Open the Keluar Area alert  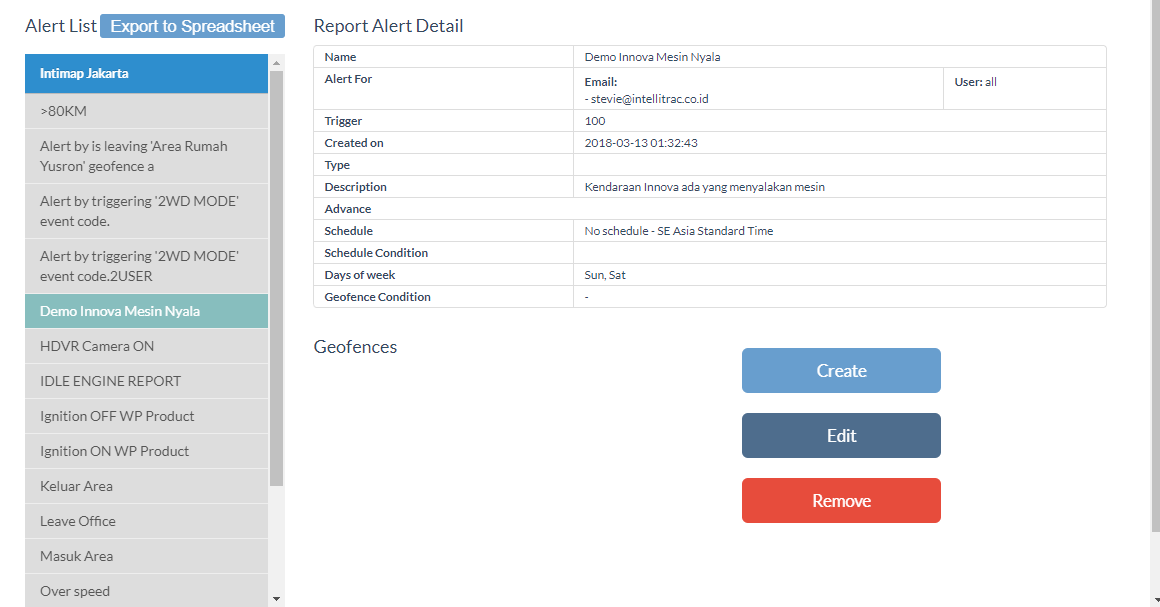pyautogui.click(x=146, y=486)
